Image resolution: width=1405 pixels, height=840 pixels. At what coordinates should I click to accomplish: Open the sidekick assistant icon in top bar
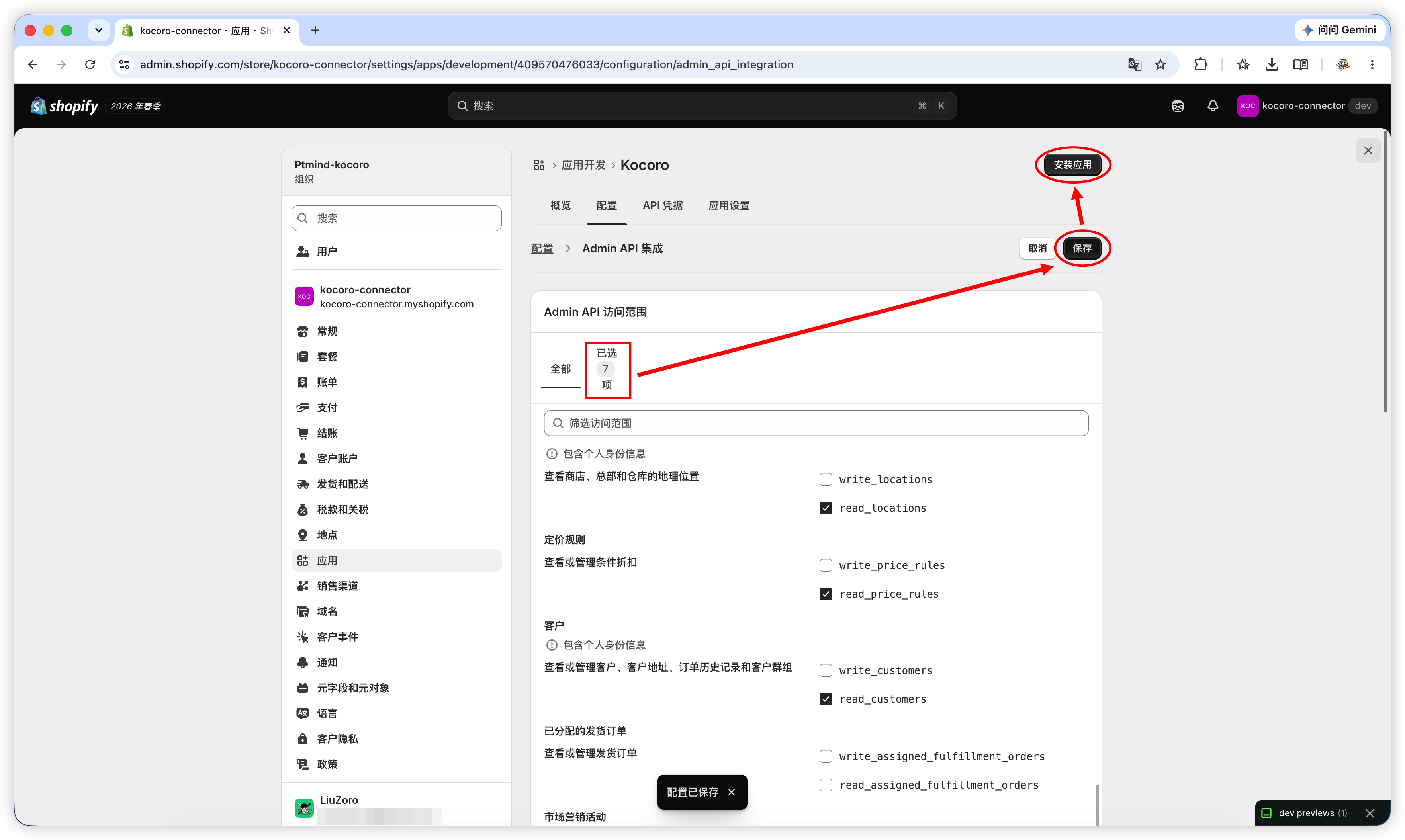[x=1178, y=106]
